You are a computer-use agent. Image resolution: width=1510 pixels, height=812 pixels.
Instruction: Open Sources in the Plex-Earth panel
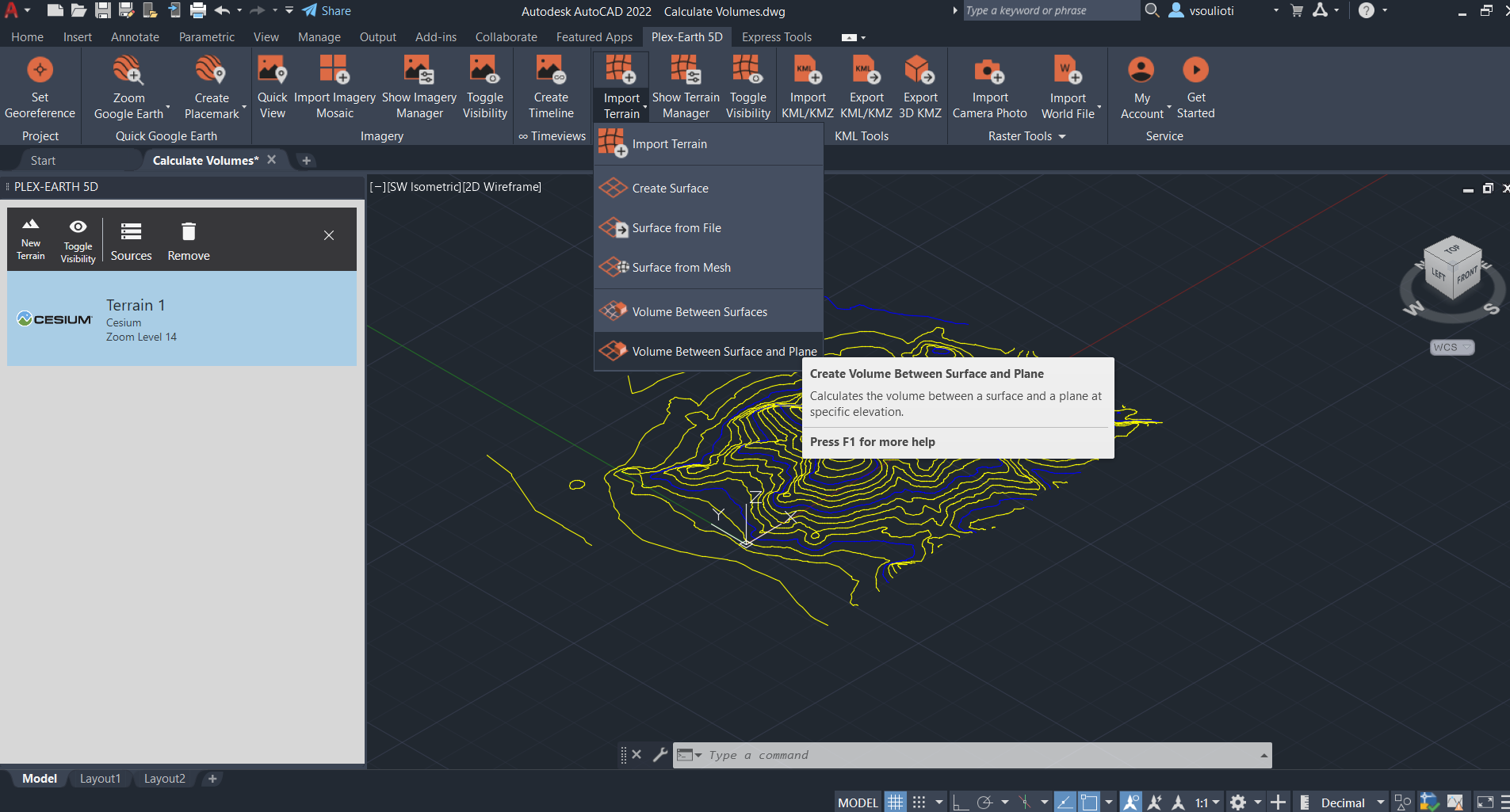(x=131, y=241)
